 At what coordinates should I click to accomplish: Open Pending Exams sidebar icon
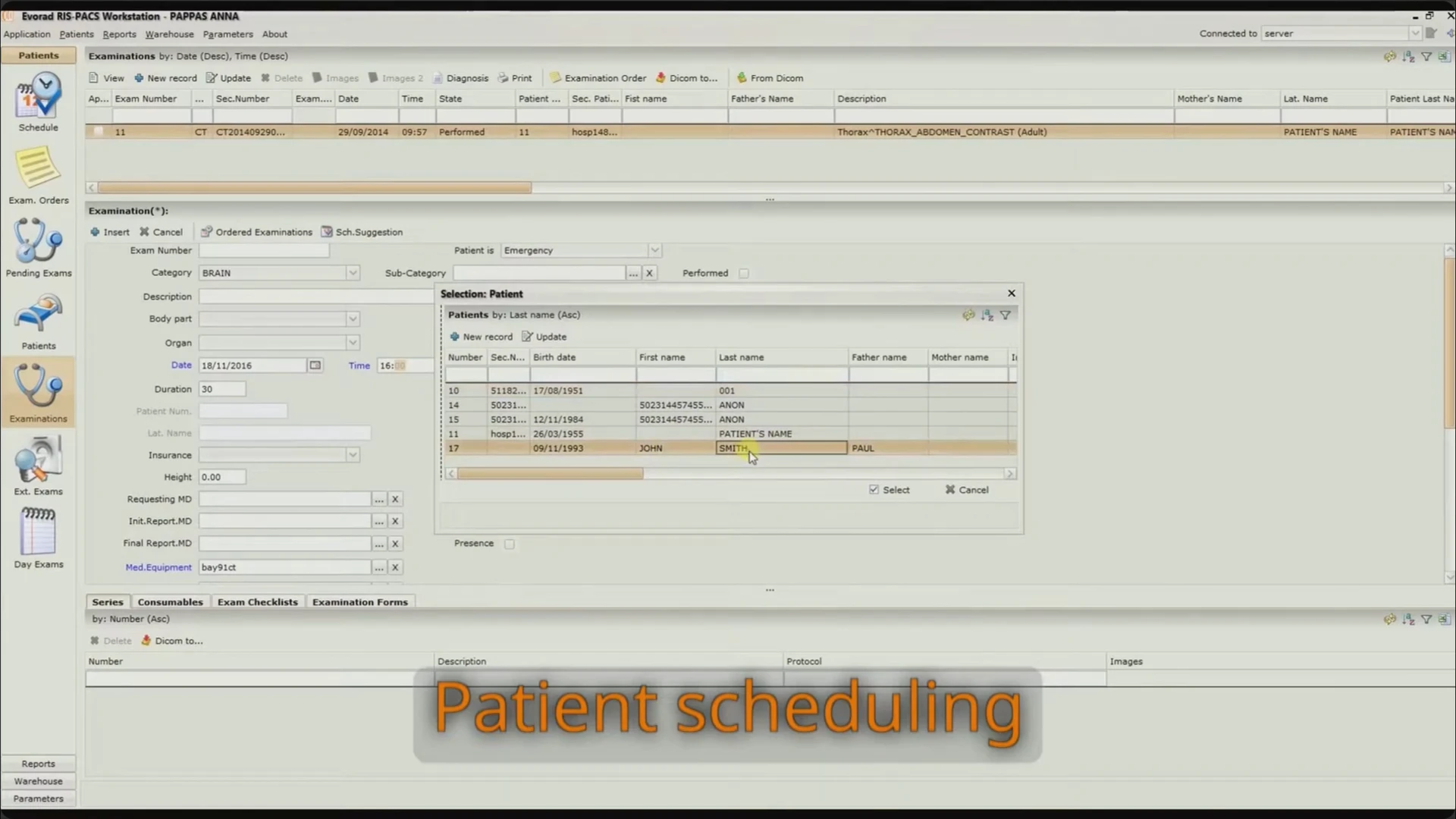coord(38,248)
